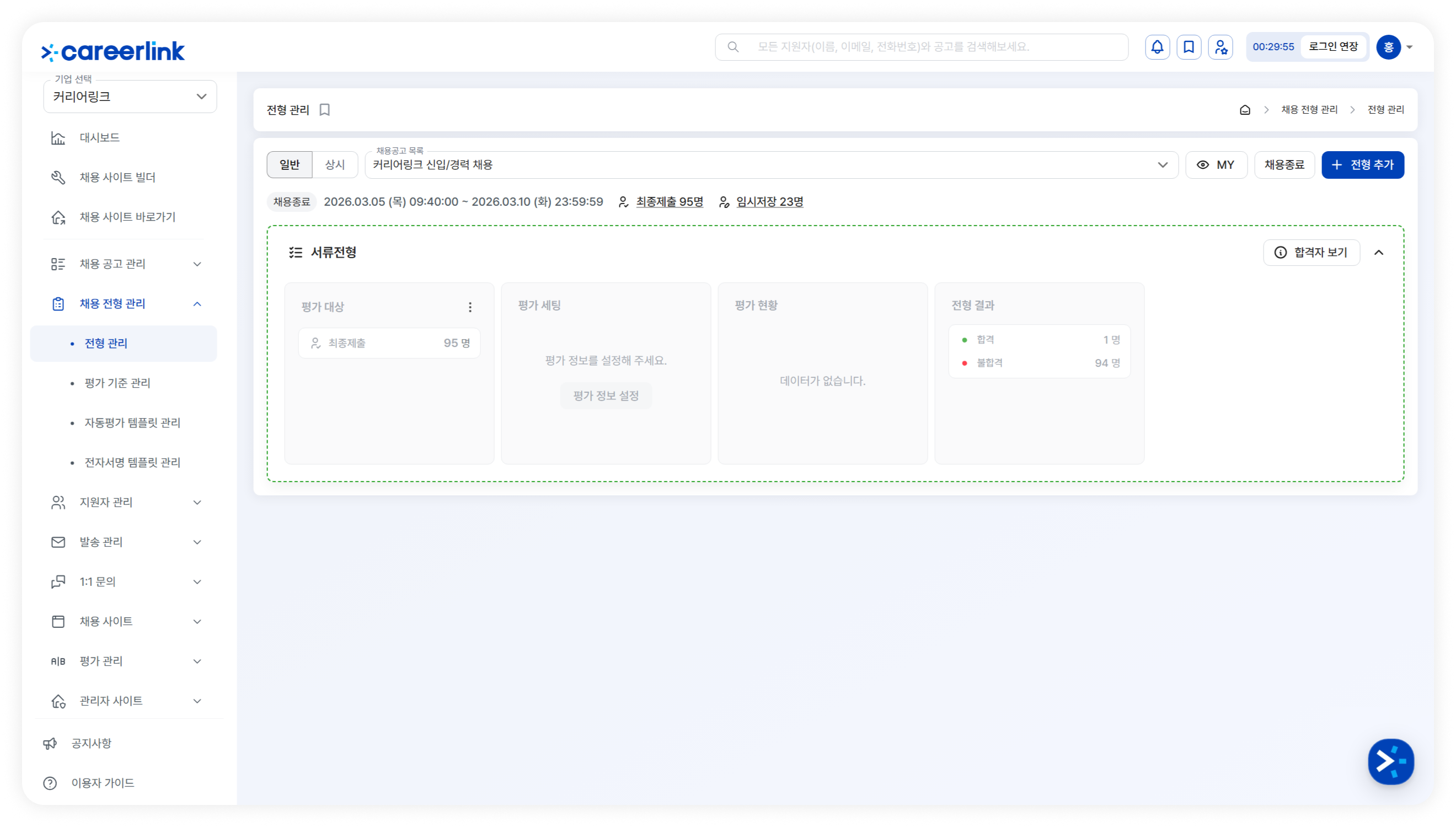Toggle the MY view filter
Screen dimensions: 1456x827
click(x=1216, y=165)
